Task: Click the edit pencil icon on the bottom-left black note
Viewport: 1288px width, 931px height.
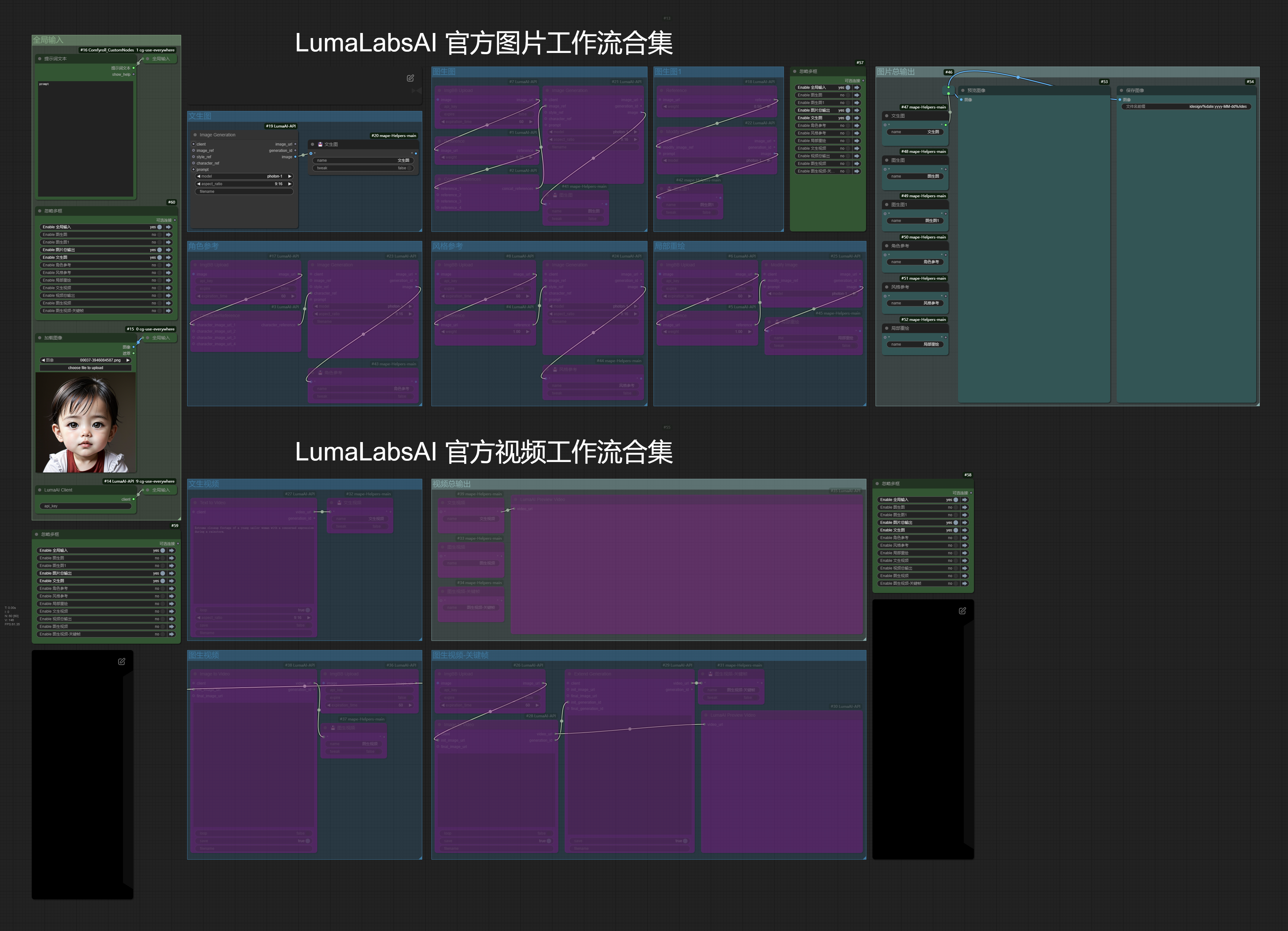Action: (x=122, y=661)
